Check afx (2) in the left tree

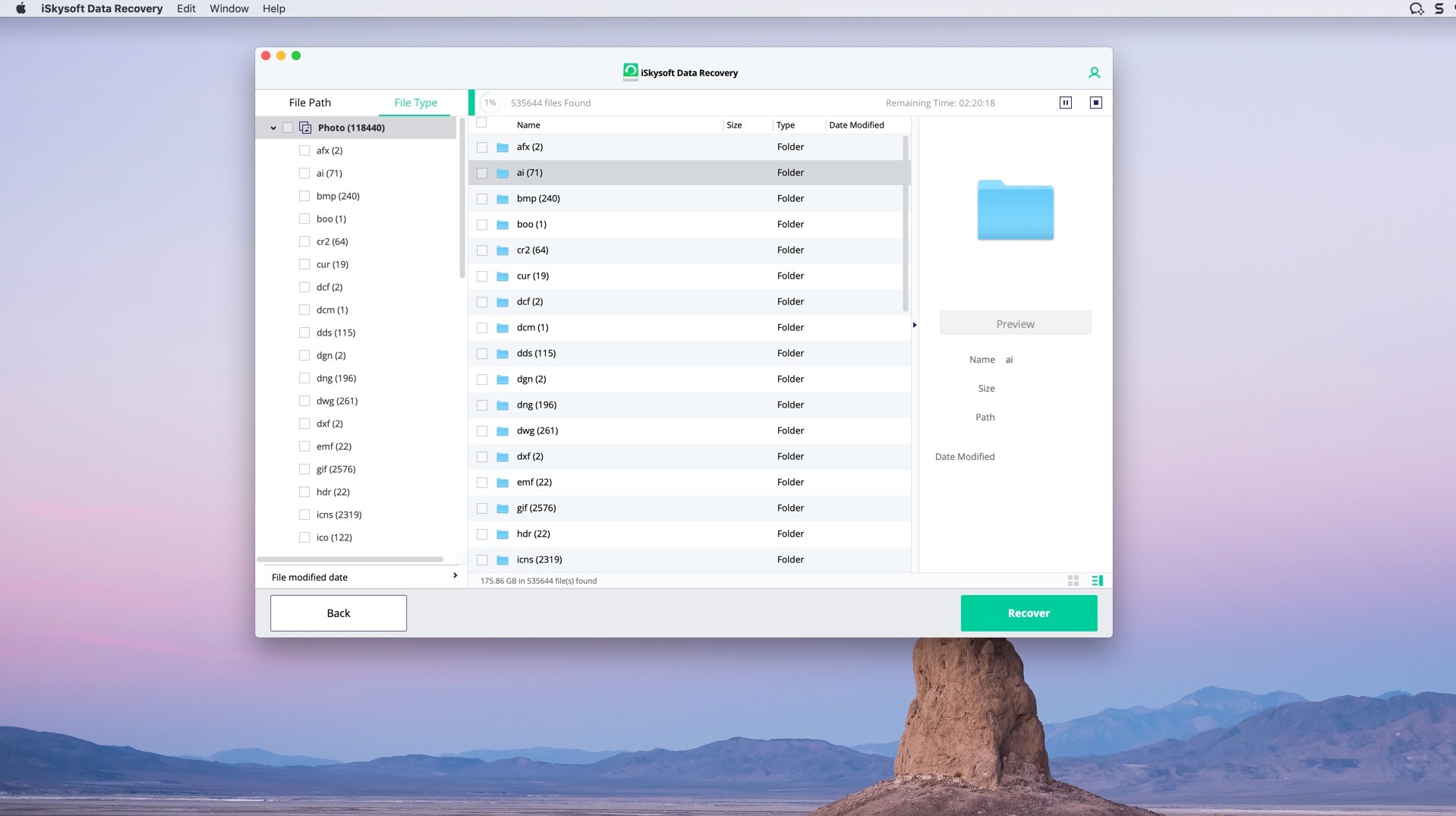[304, 150]
